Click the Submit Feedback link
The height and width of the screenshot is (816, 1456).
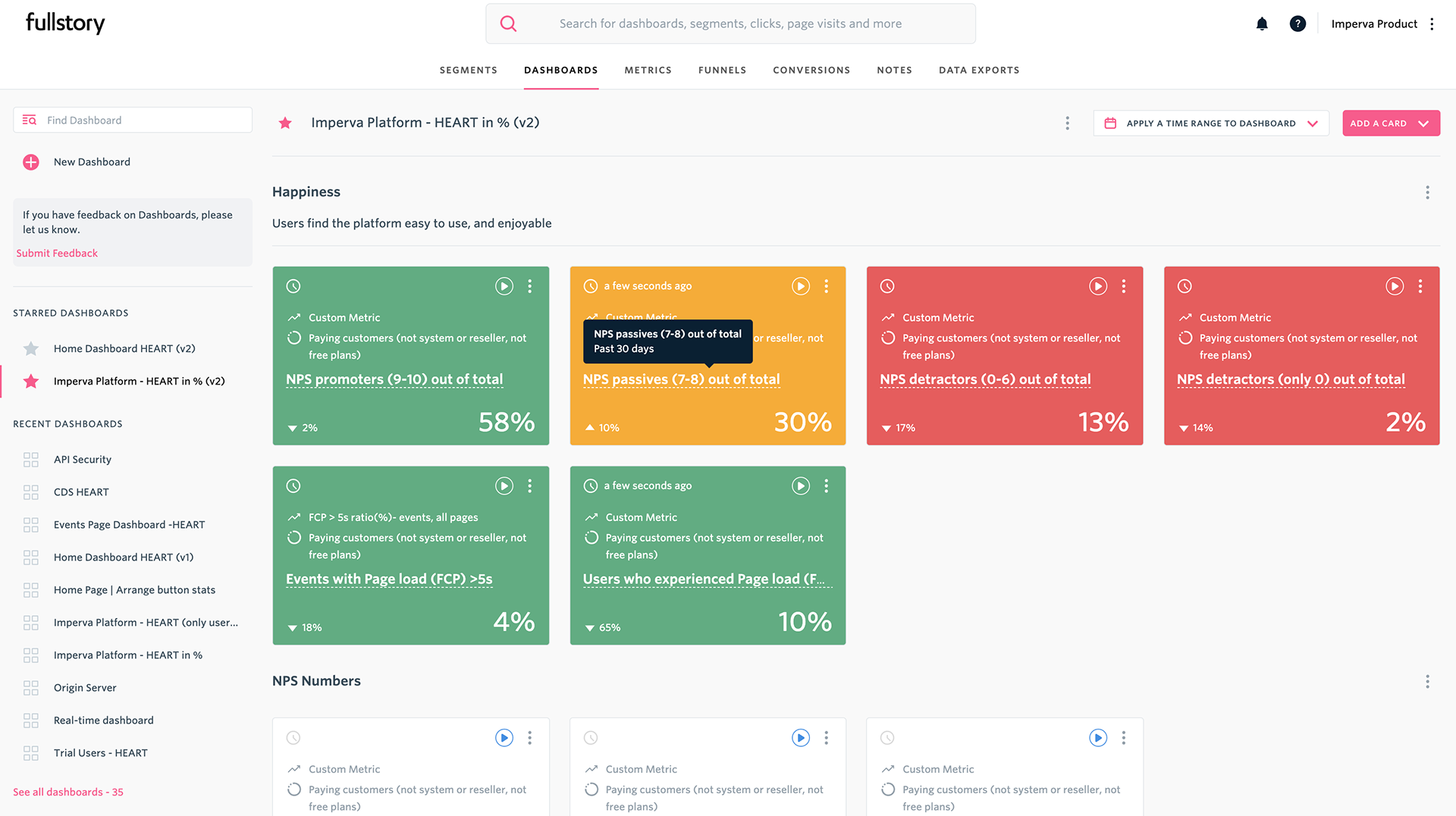[x=57, y=253]
